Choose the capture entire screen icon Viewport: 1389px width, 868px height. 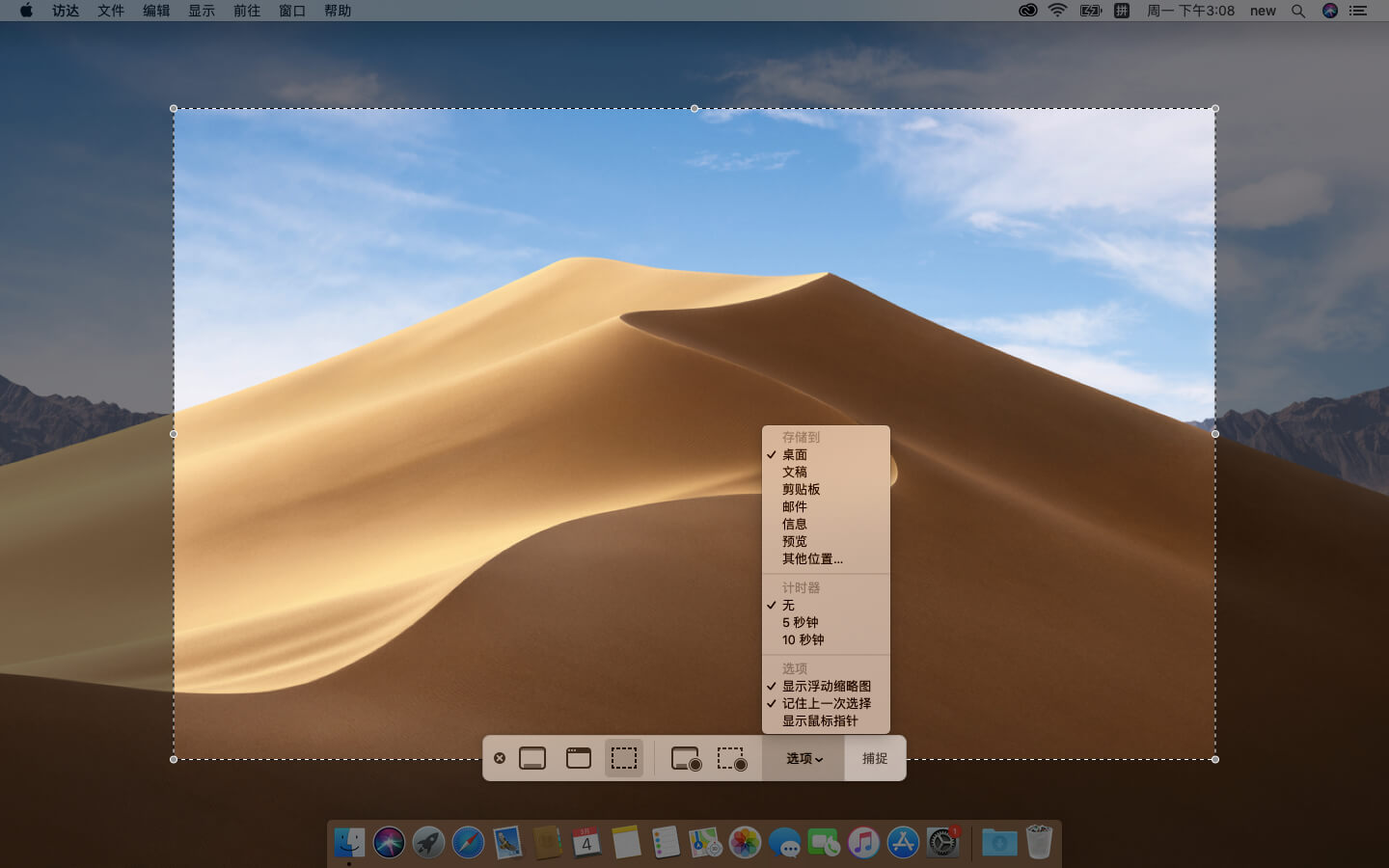532,758
